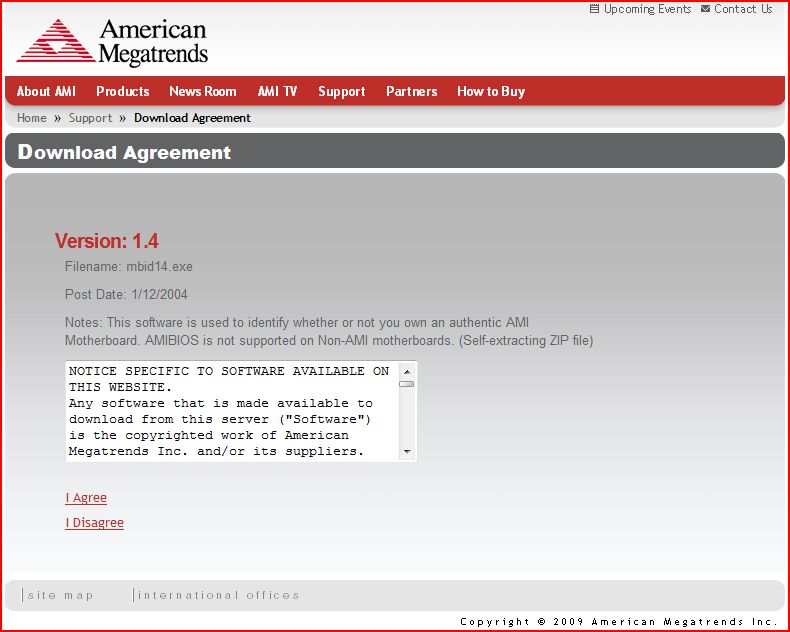Click the I Agree link
The width and height of the screenshot is (790, 632).
(x=86, y=498)
